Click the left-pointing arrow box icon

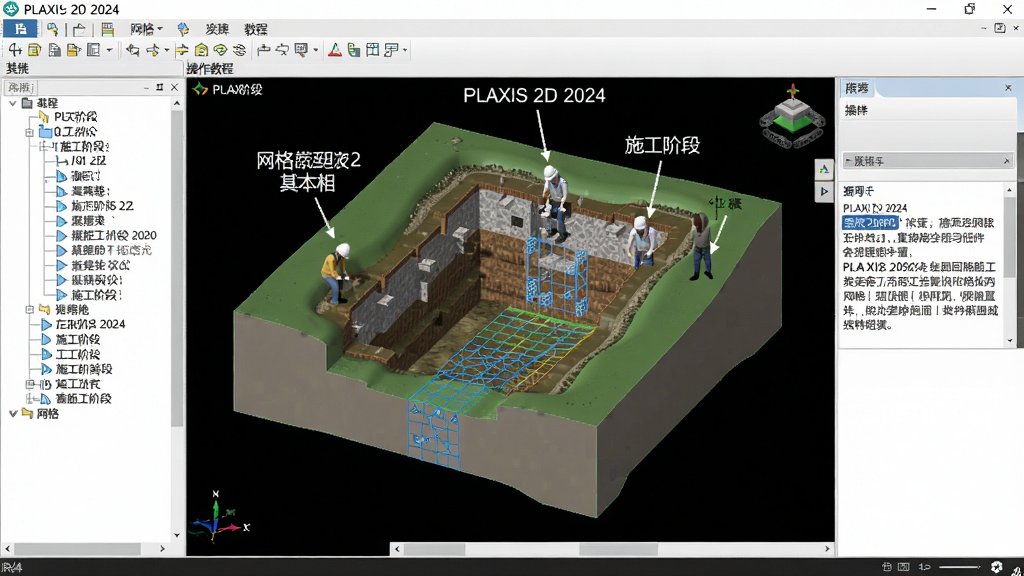pos(133,50)
